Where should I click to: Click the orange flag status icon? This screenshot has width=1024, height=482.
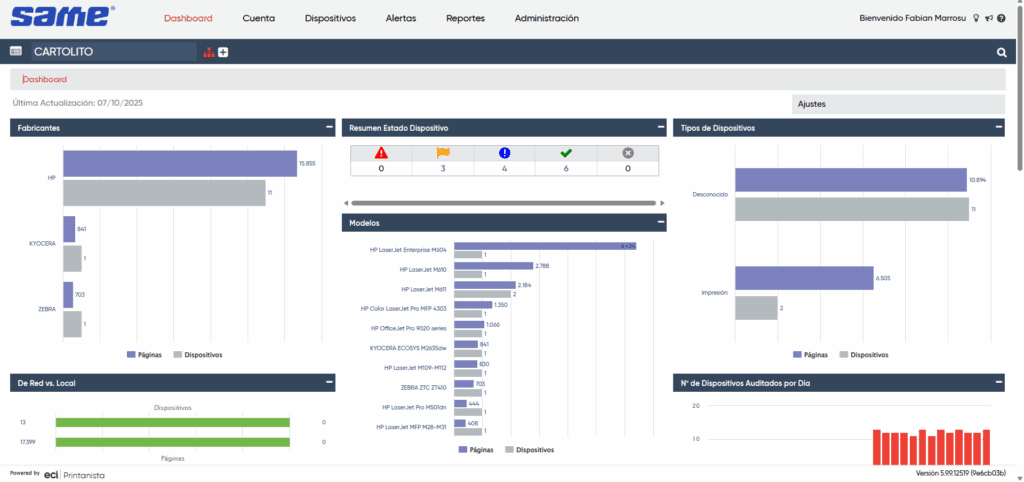443,153
